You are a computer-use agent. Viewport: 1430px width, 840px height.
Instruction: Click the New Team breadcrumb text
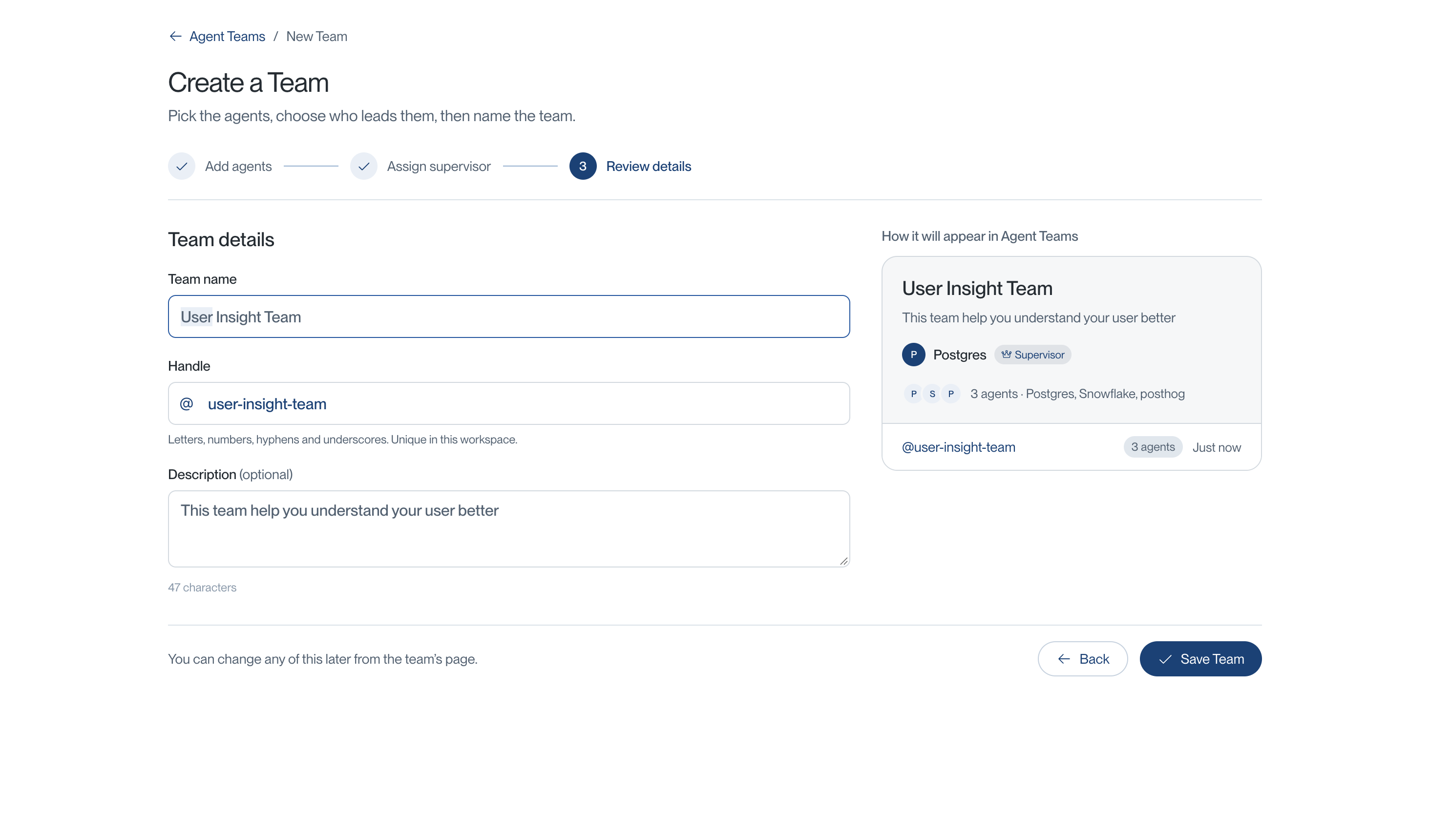(x=316, y=36)
